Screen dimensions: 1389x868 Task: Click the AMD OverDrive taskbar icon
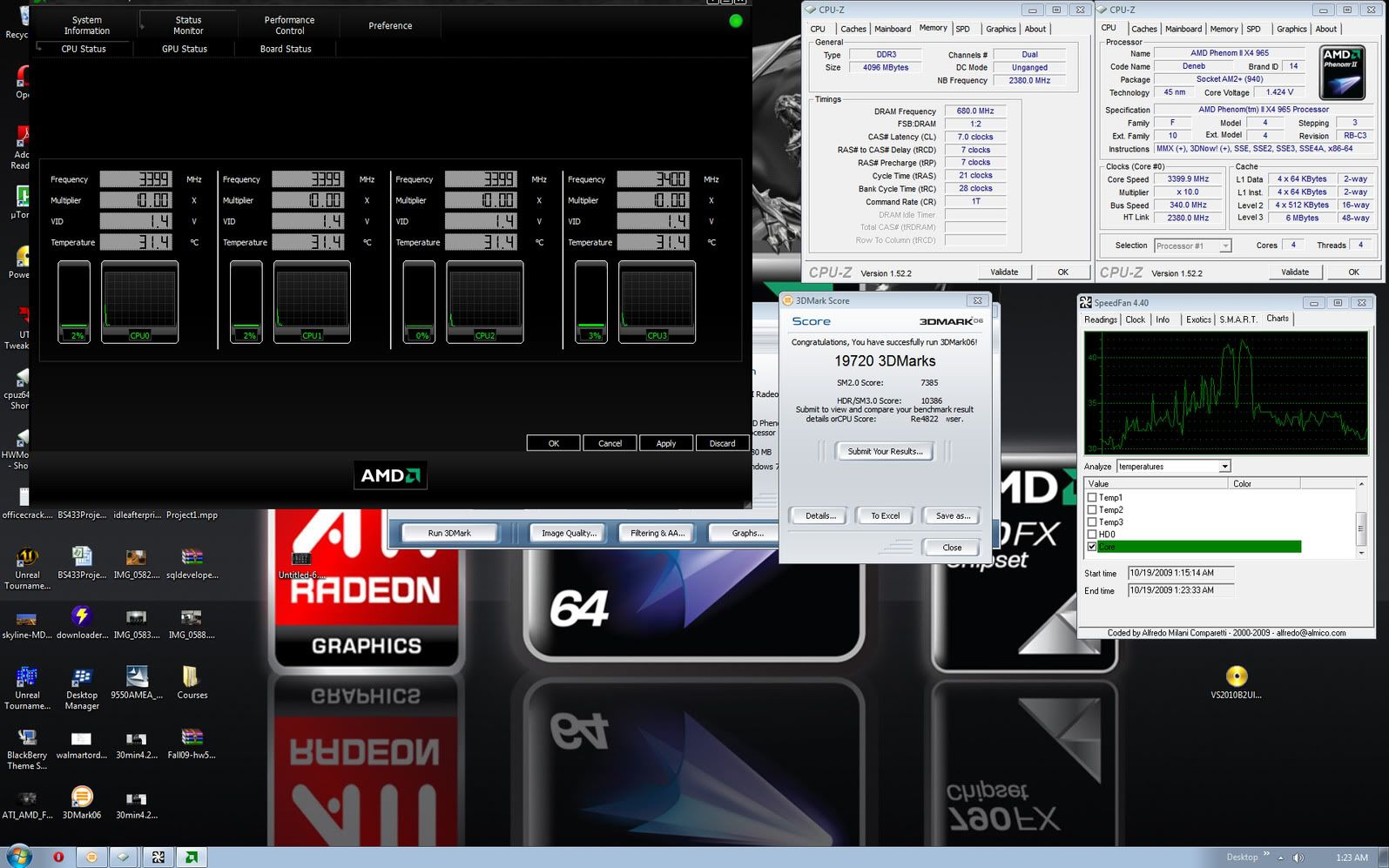[x=191, y=857]
